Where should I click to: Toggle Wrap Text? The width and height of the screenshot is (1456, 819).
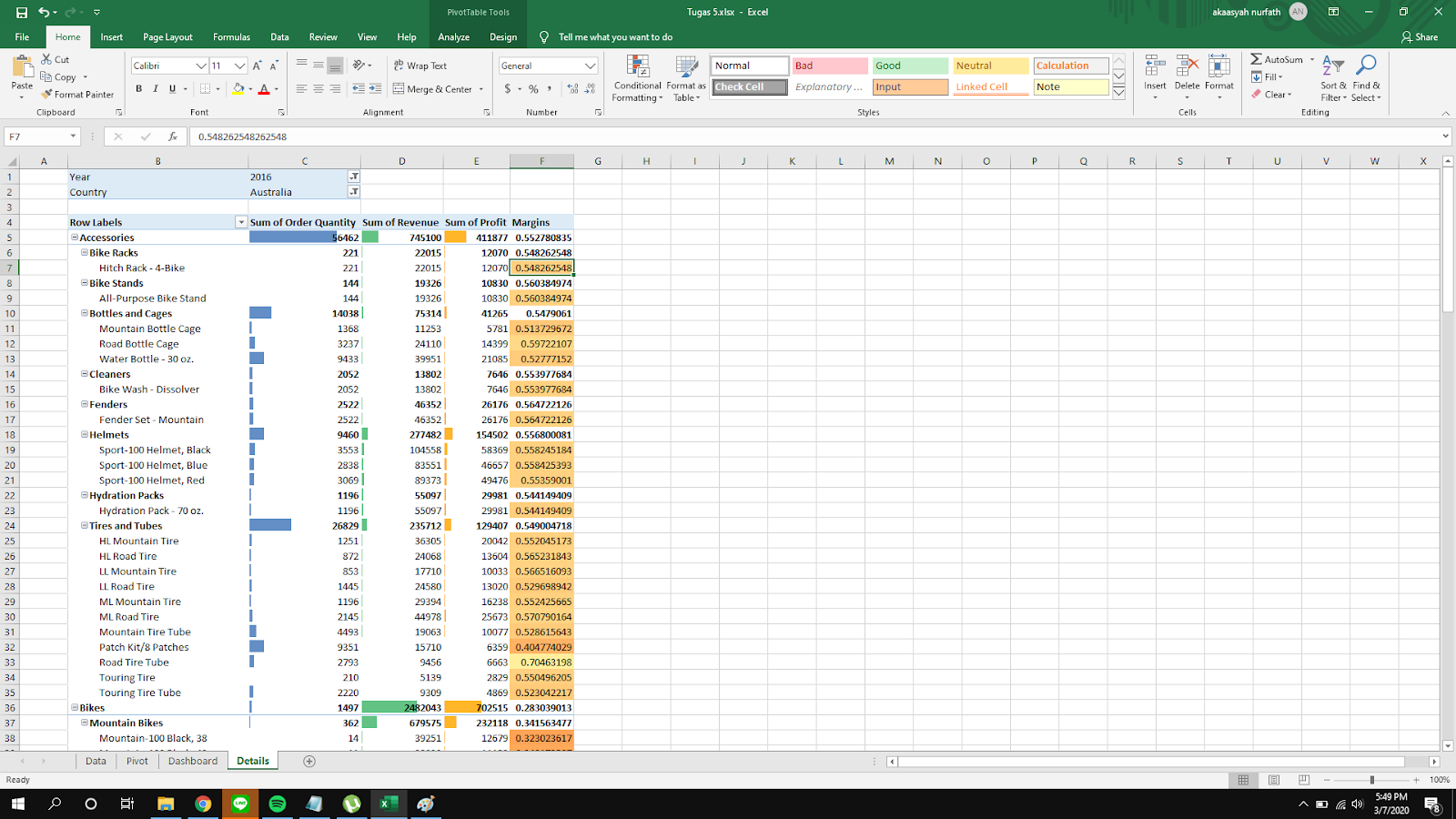[420, 66]
